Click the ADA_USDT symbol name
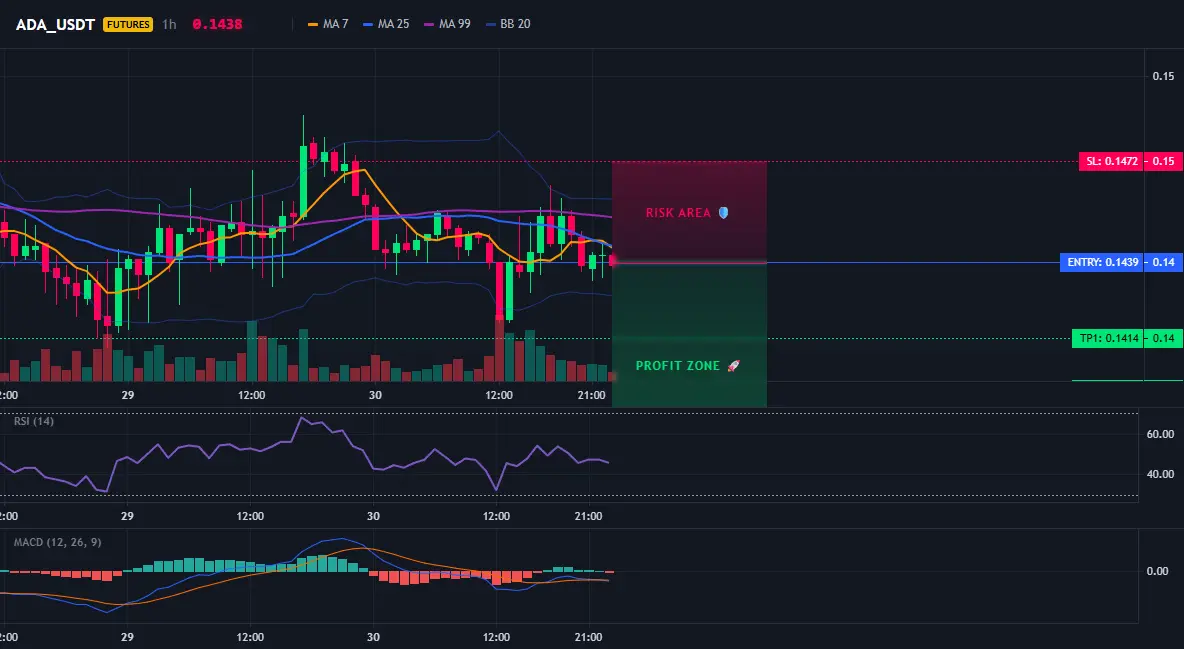This screenshot has width=1184, height=649. tap(55, 24)
